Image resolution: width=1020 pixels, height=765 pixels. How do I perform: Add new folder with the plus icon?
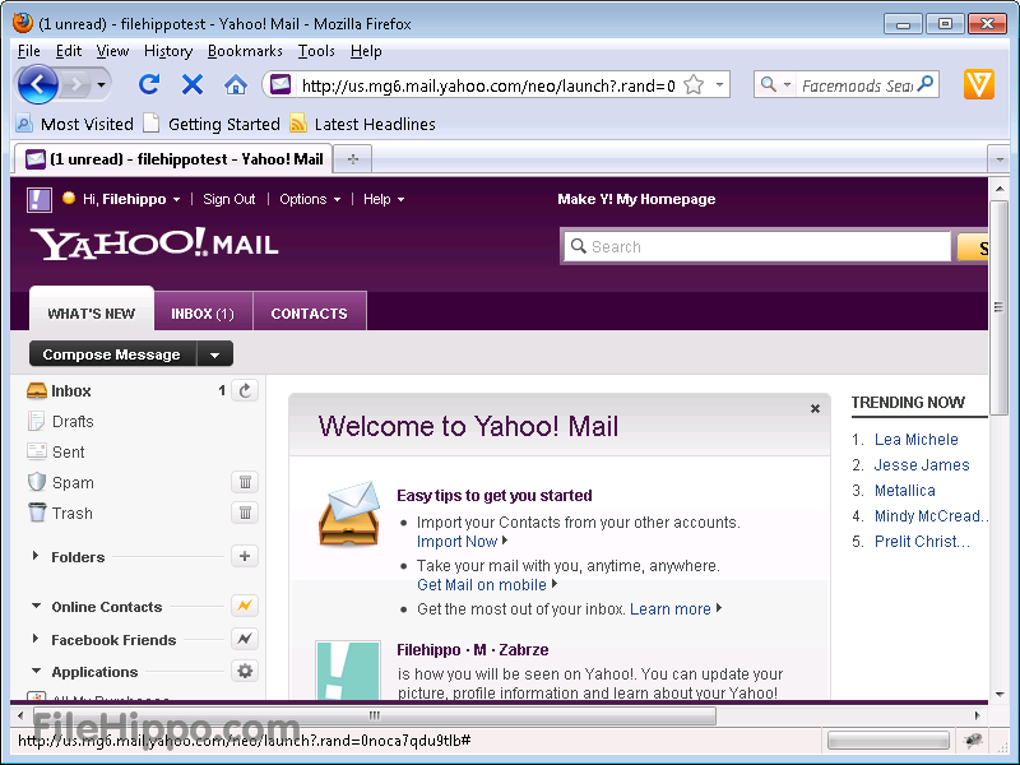pos(244,557)
